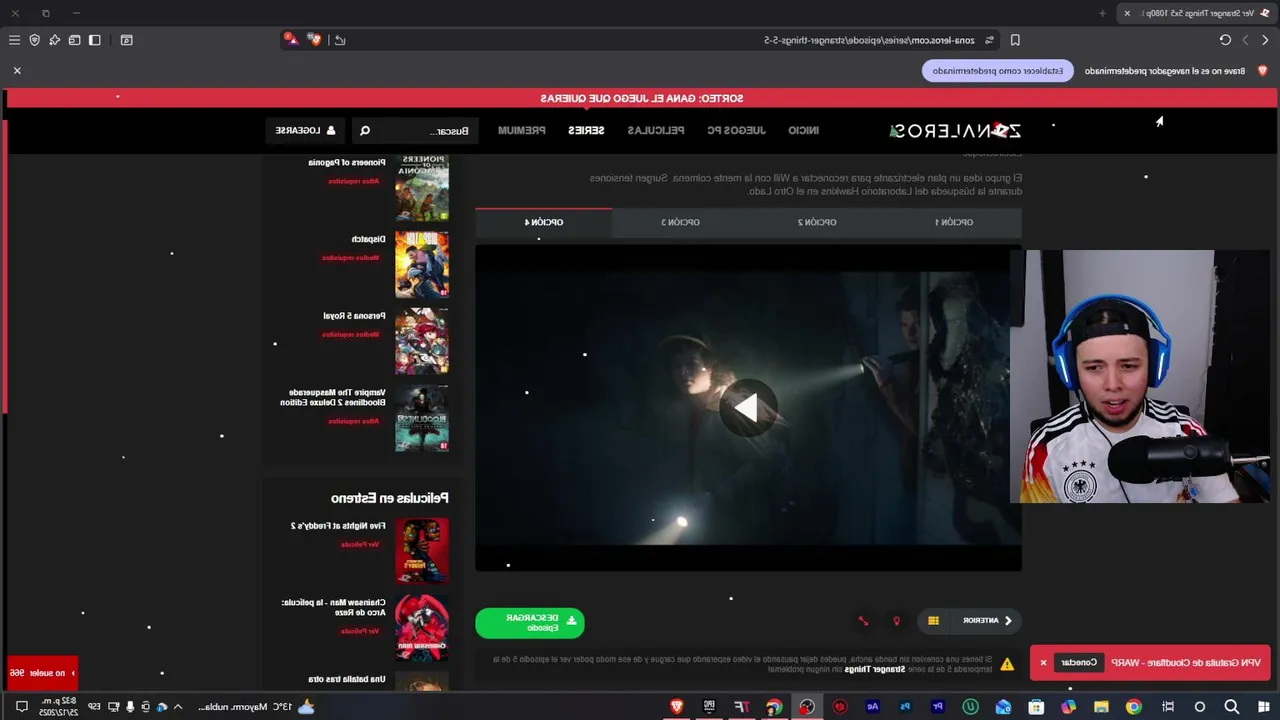Viewport: 1280px width, 720px height.
Task: Open the Brave VPN shield toolbar icon
Action: [35, 40]
